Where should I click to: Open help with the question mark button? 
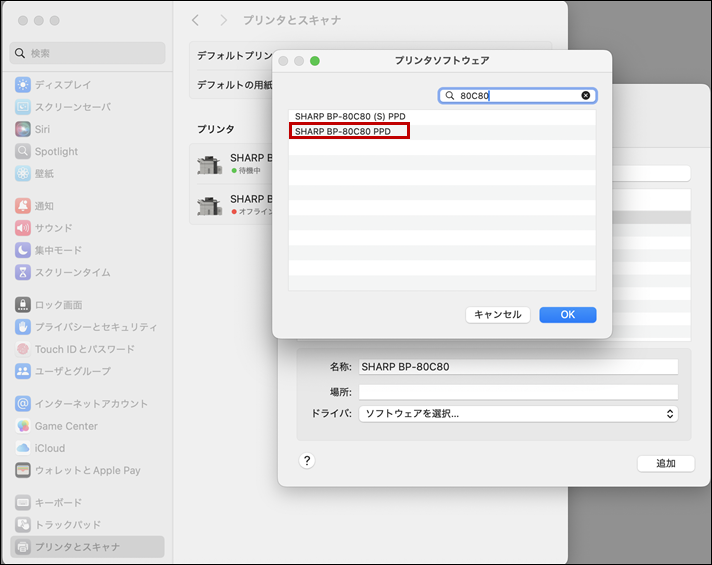[x=307, y=461]
